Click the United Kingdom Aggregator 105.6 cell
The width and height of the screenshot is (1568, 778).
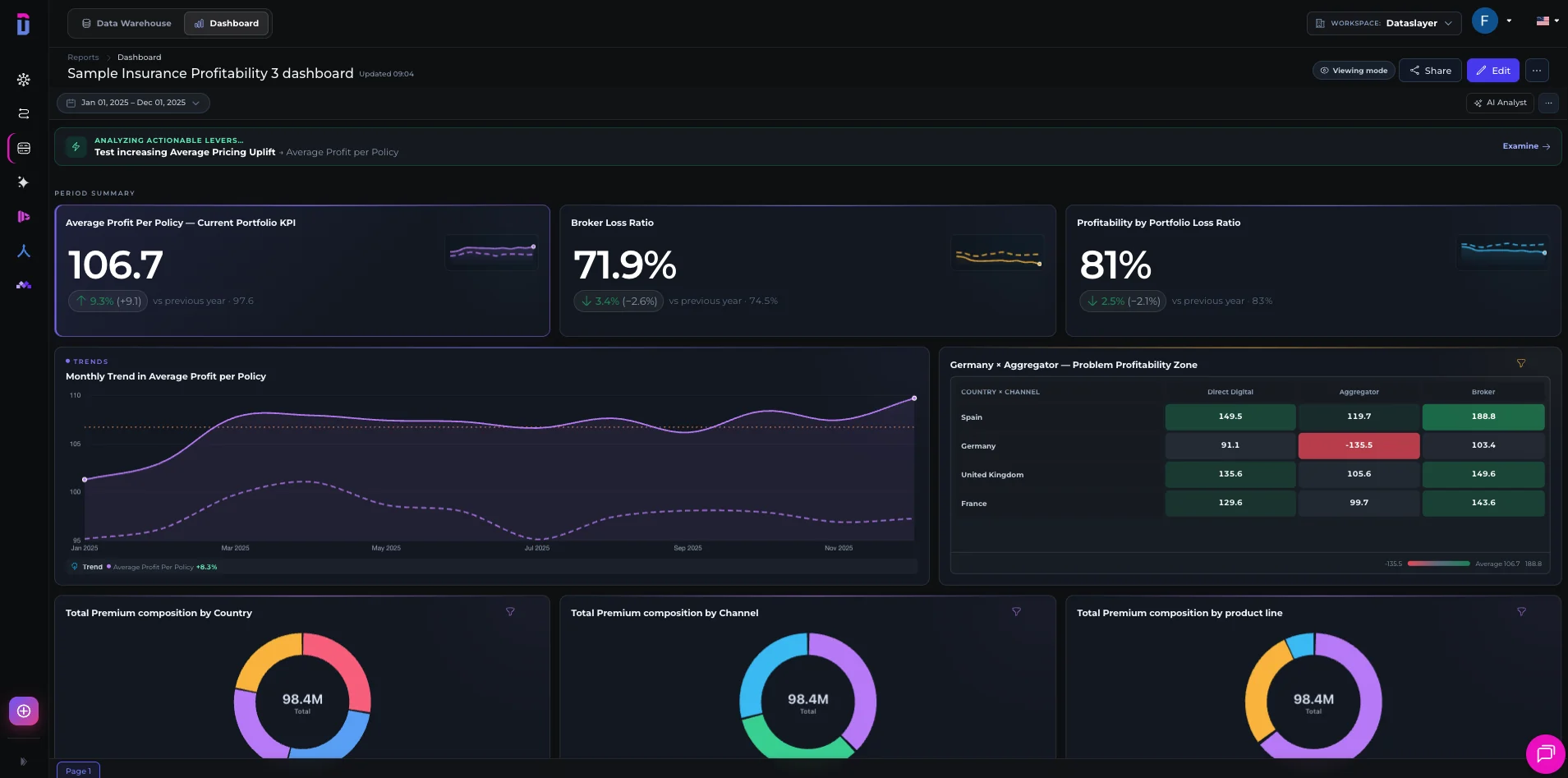tap(1359, 474)
